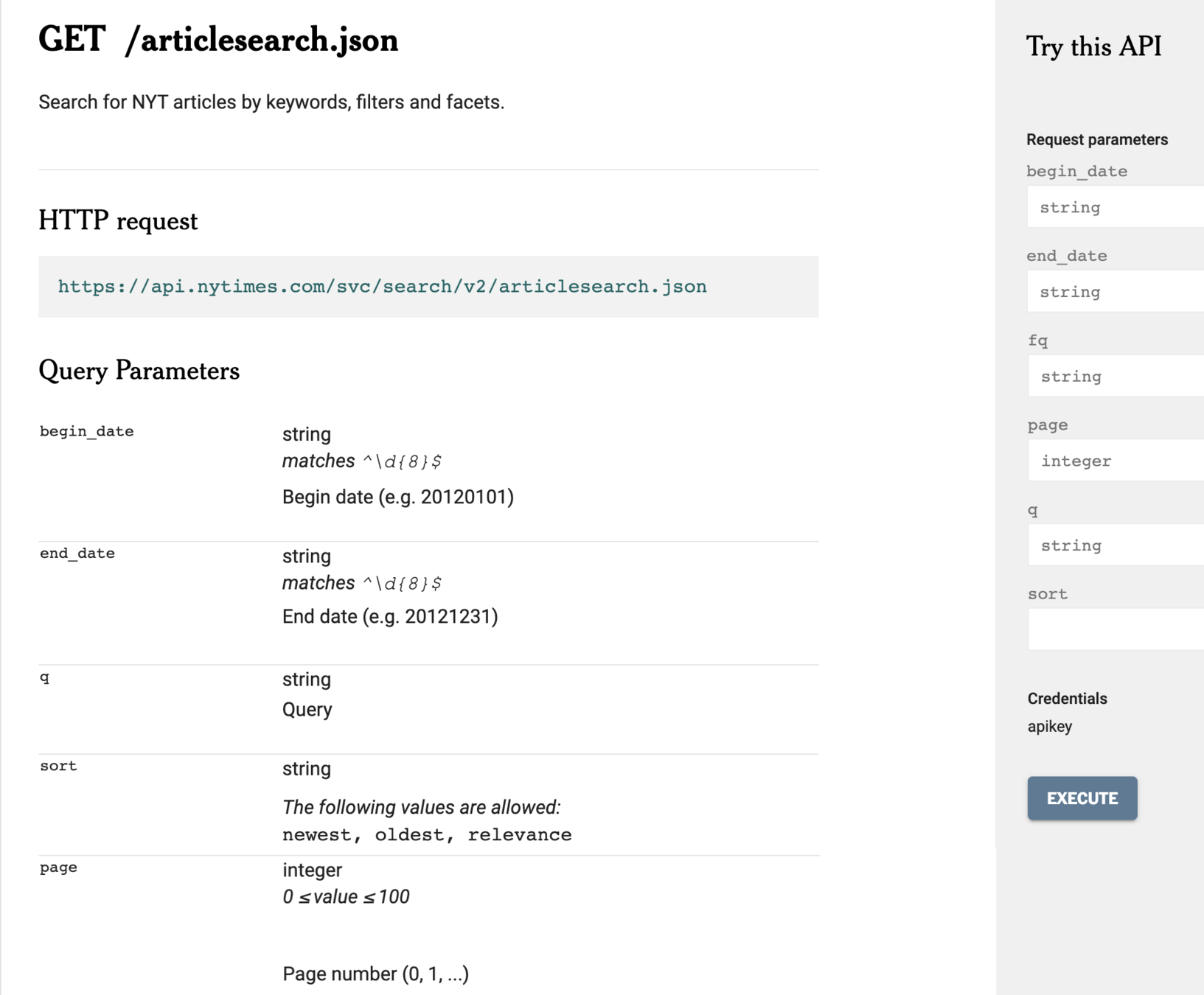Click the 'Search for NYT articles' description
Screen dimensions: 1204x995
click(x=271, y=102)
